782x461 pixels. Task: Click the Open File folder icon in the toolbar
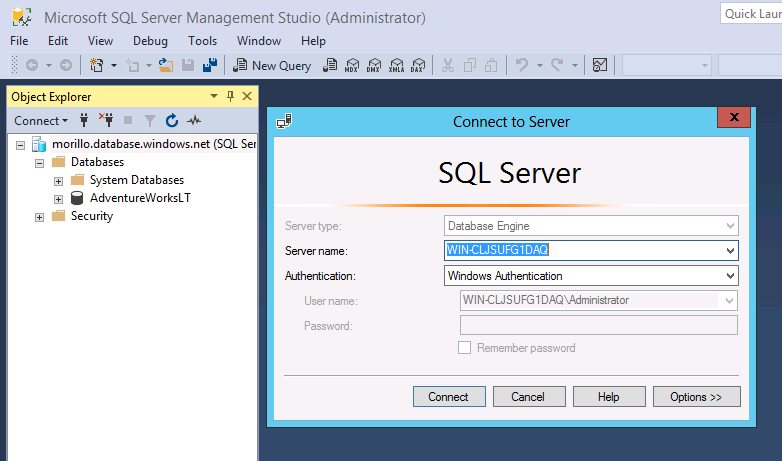point(166,65)
